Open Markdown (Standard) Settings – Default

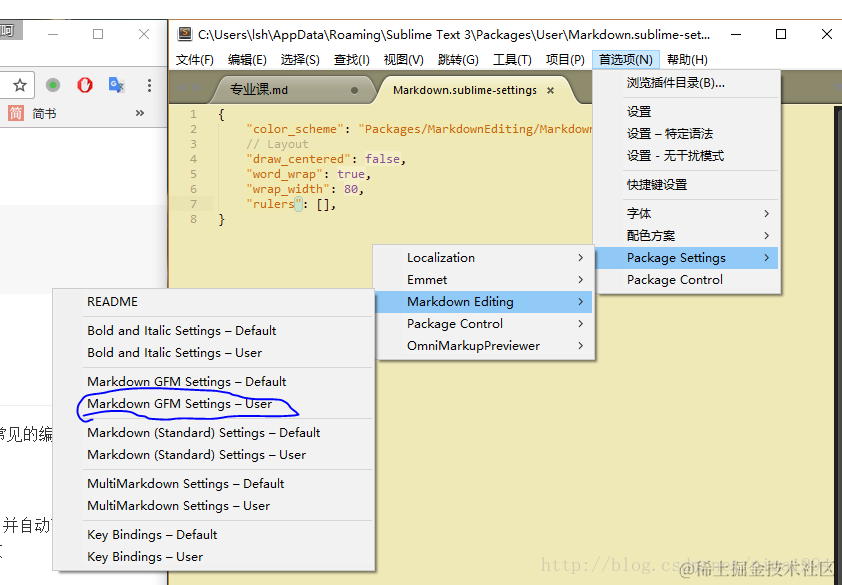pyautogui.click(x=214, y=433)
